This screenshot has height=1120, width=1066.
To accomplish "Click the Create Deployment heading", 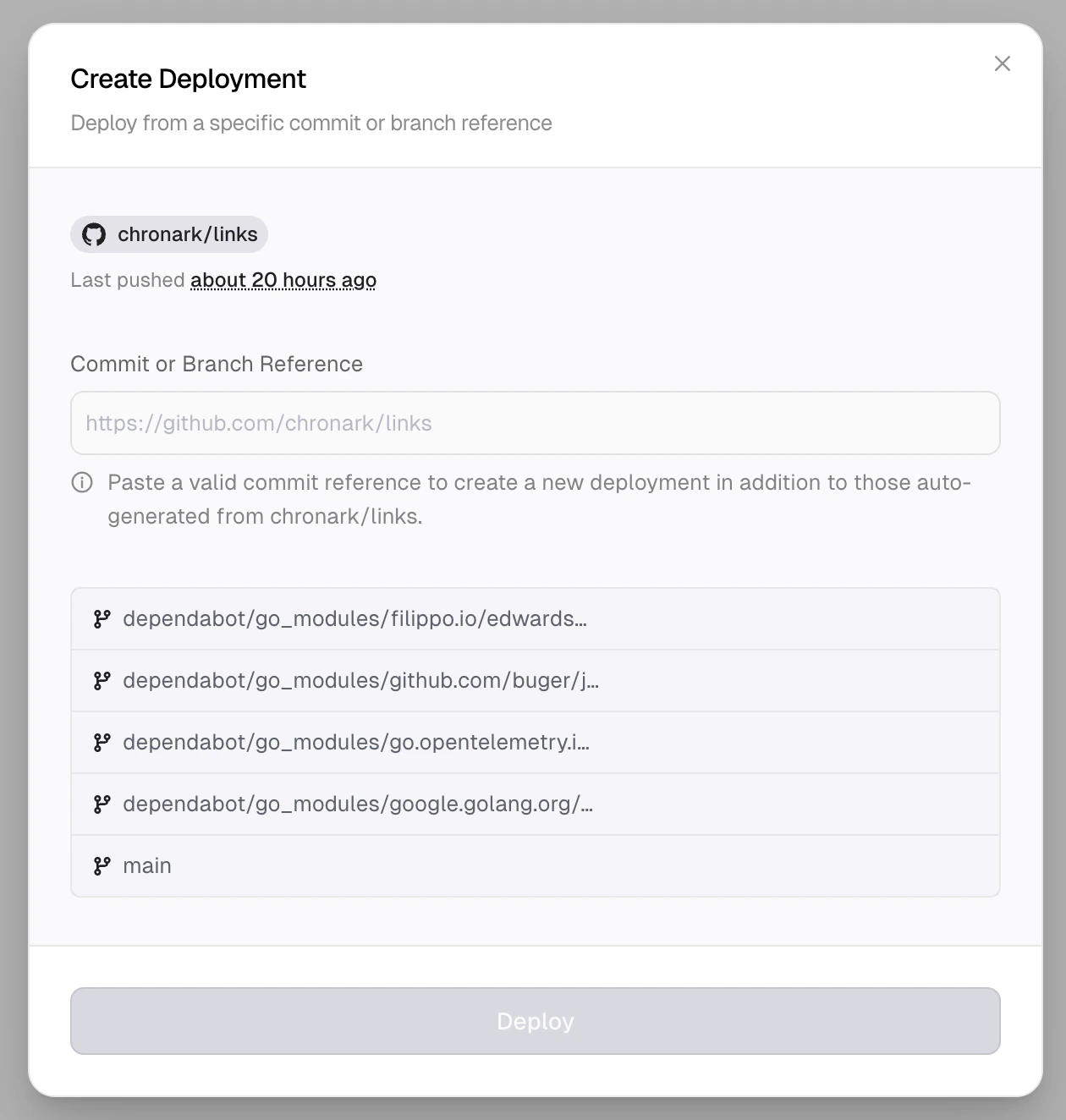I will click(189, 79).
